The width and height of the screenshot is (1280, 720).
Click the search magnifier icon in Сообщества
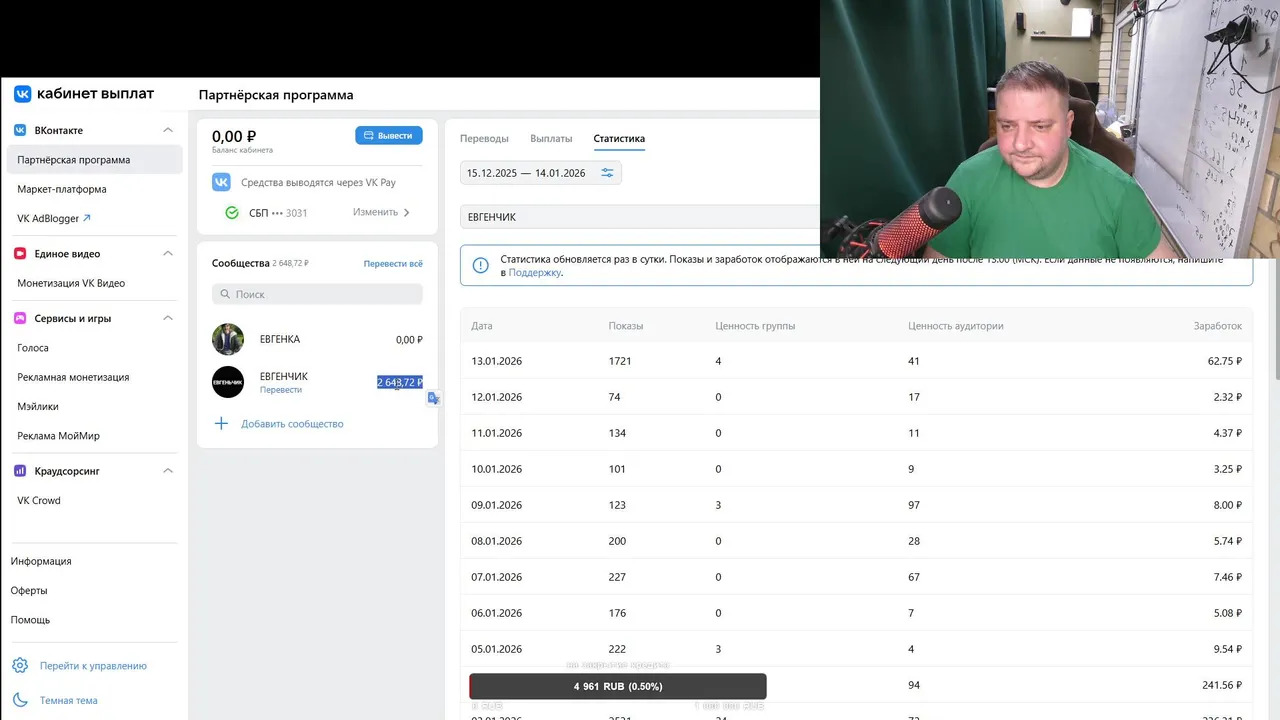(x=225, y=295)
